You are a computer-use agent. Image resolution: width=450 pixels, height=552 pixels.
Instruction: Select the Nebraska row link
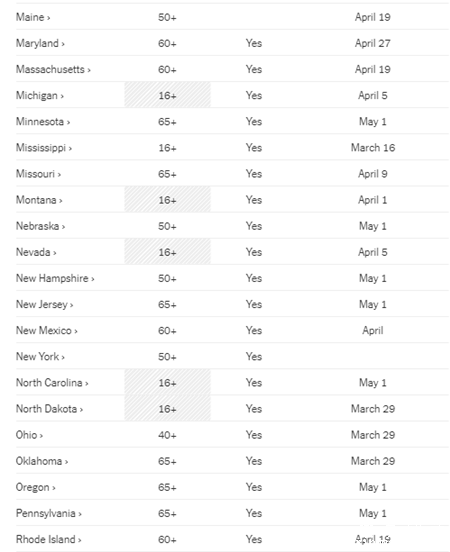40,226
